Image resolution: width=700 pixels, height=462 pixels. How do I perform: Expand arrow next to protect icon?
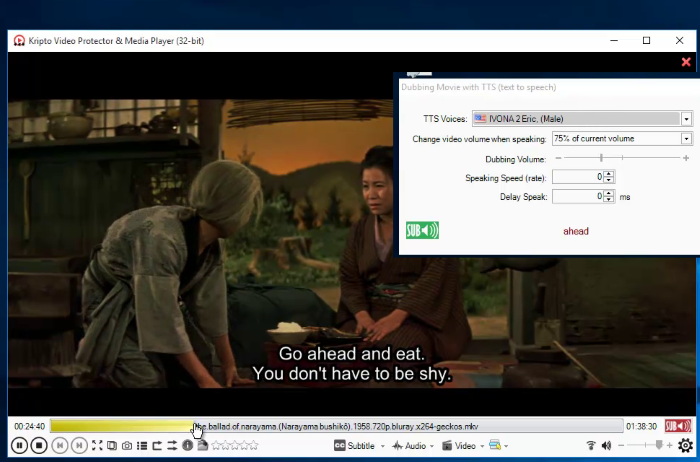tap(506, 446)
